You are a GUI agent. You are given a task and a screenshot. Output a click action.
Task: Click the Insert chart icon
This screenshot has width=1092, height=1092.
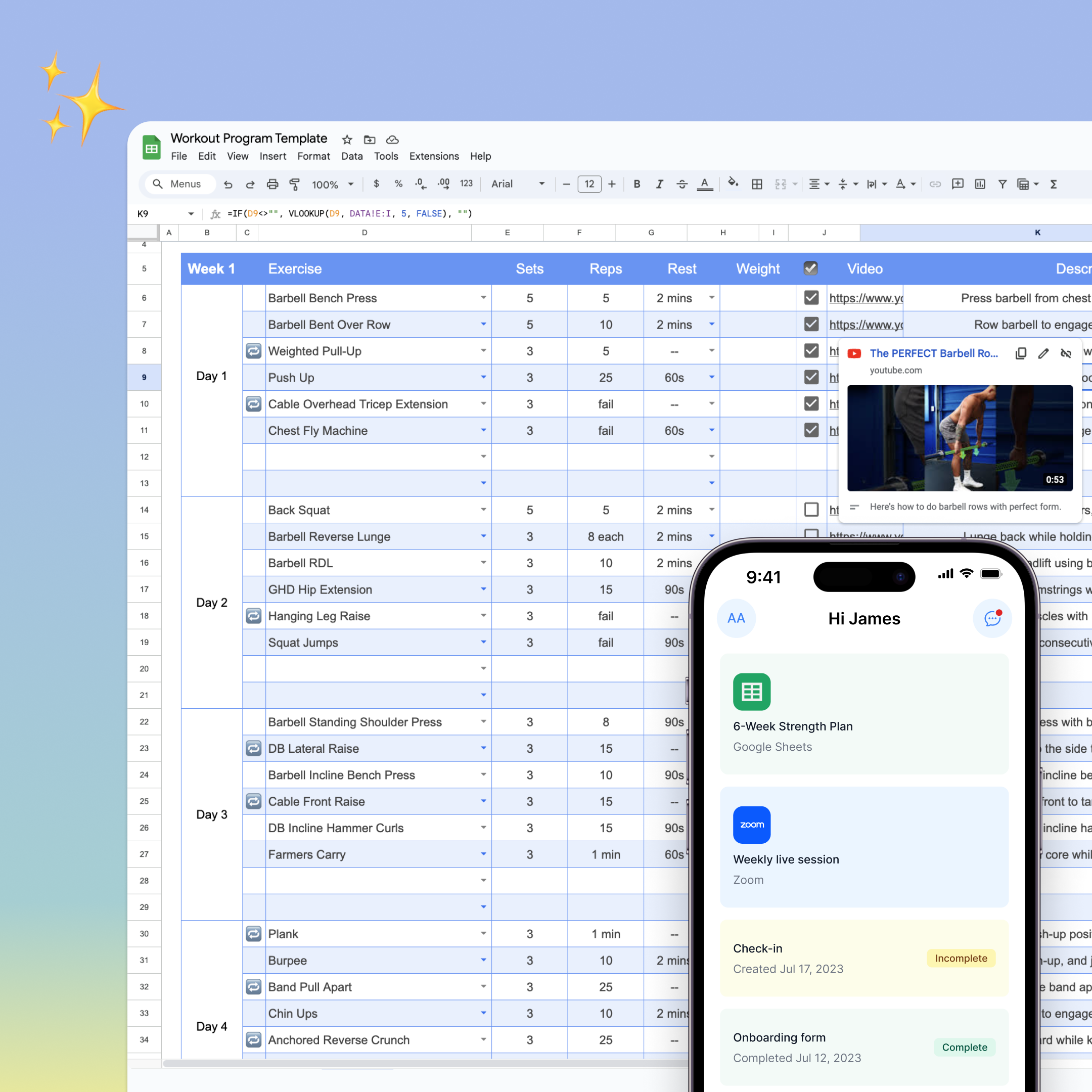coord(980,184)
